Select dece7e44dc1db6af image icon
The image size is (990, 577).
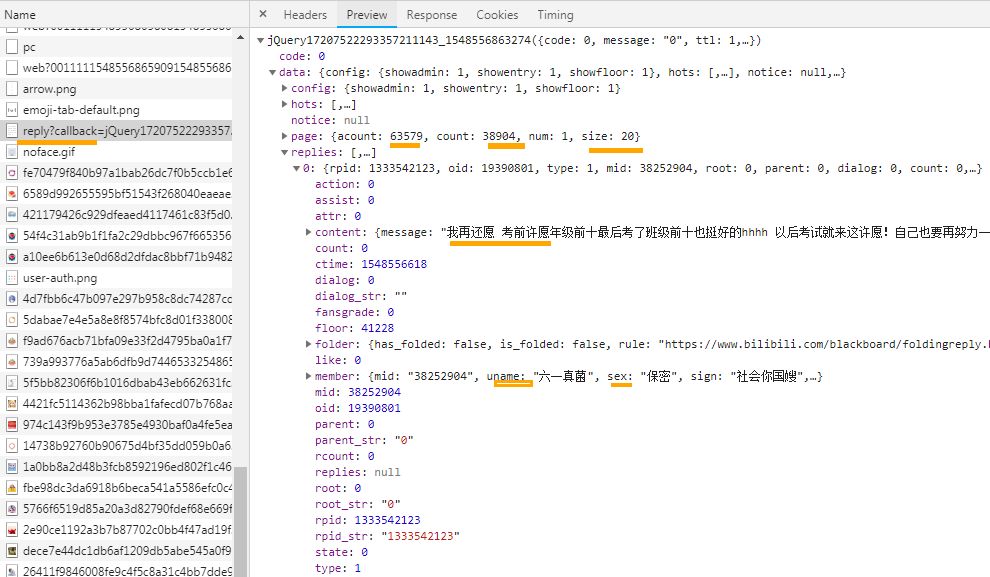tap(11, 550)
